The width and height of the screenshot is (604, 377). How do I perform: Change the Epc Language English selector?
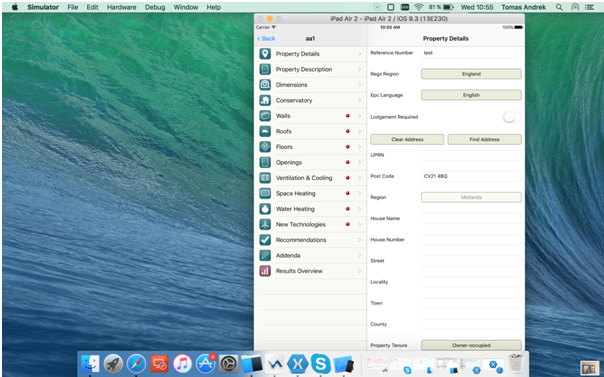click(x=471, y=95)
